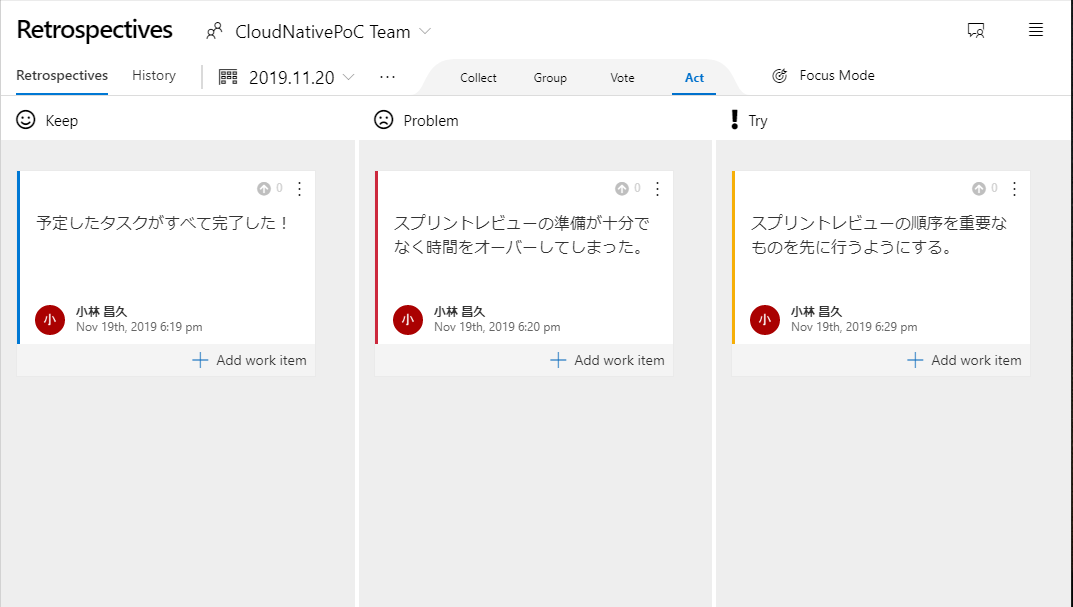Screen dimensions: 1073x607
Task: Open the 2019.11.20 retrospective date dropdown
Action: [x=348, y=76]
